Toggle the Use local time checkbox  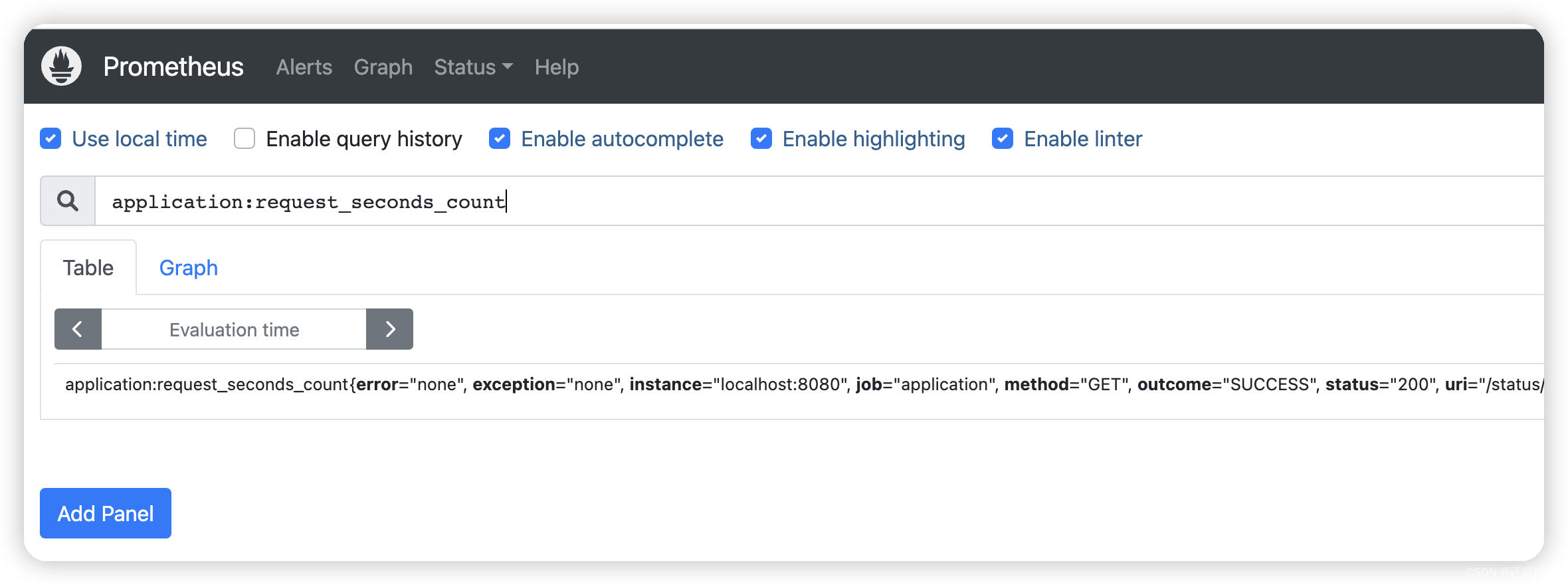pos(50,138)
